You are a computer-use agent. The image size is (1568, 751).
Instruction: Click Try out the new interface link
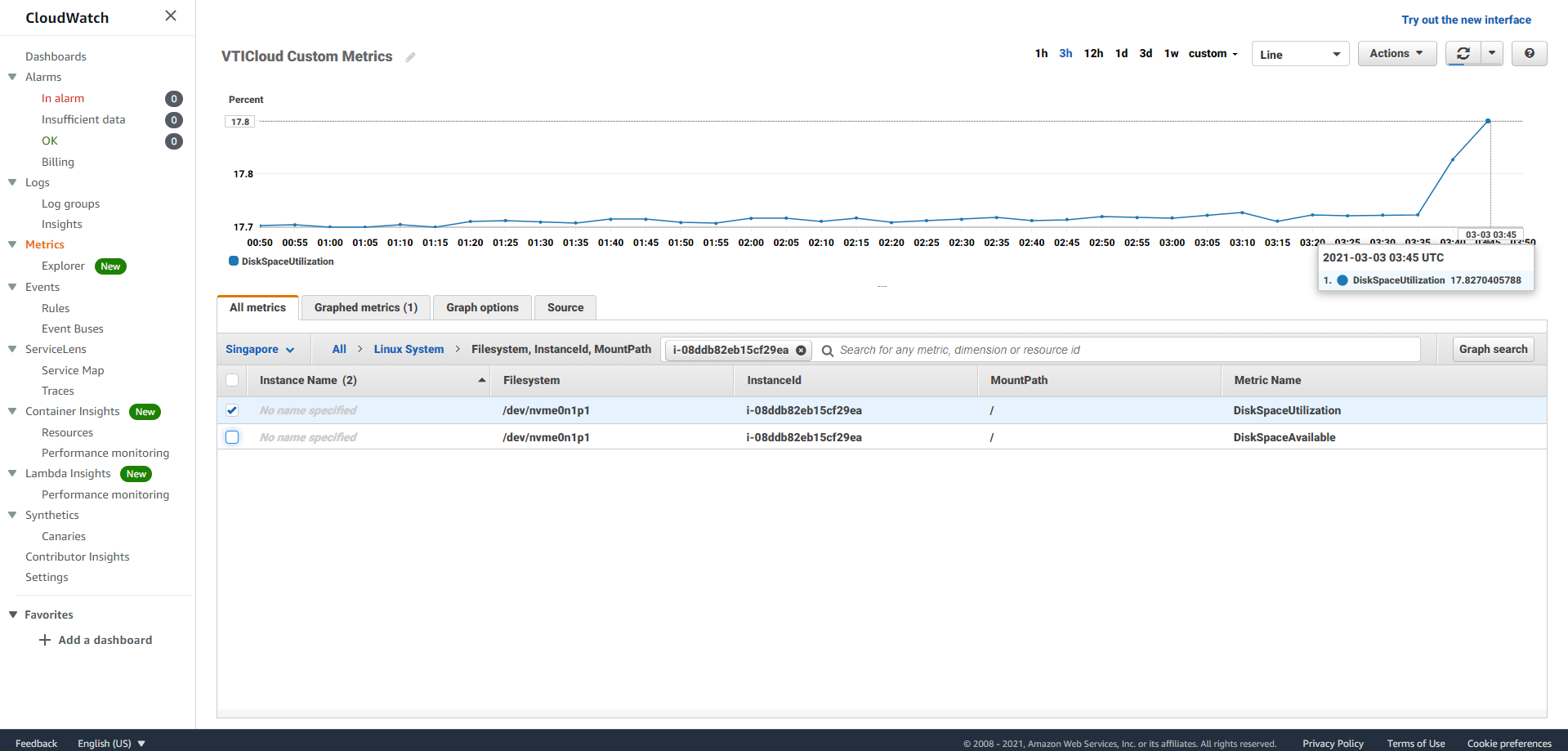pos(1466,20)
